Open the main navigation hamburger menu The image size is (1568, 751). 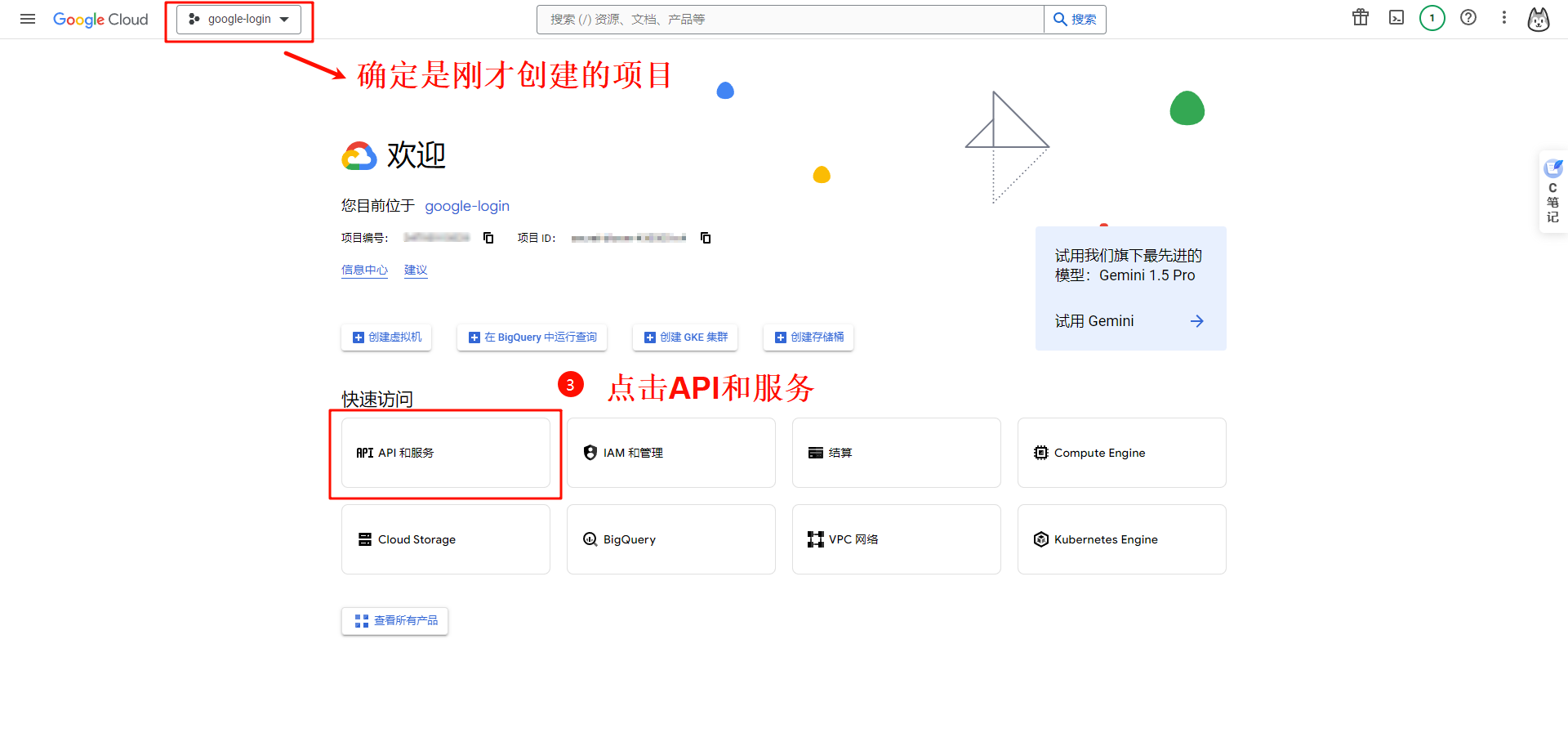point(28,19)
